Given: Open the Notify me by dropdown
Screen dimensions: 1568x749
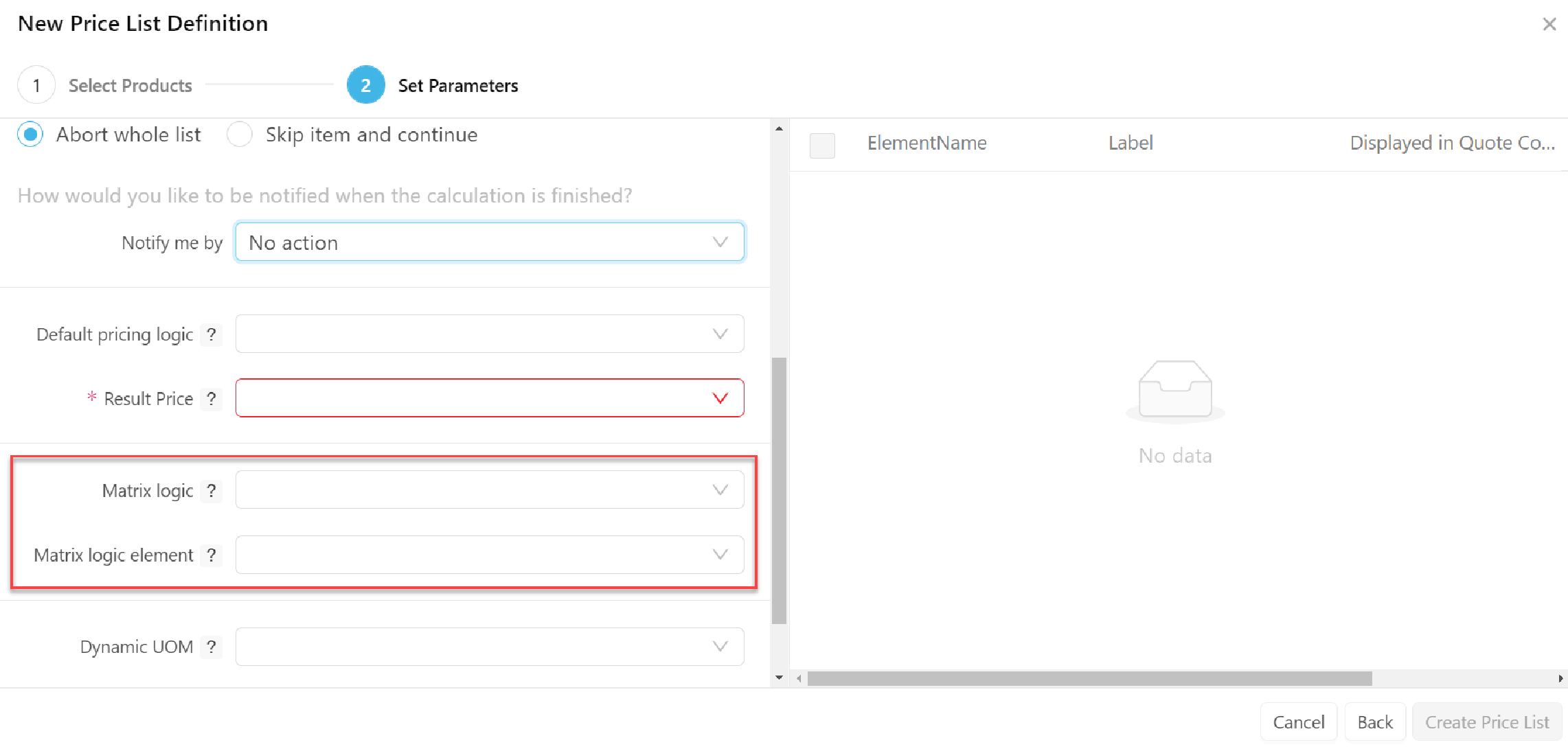Looking at the screenshot, I should (x=489, y=242).
